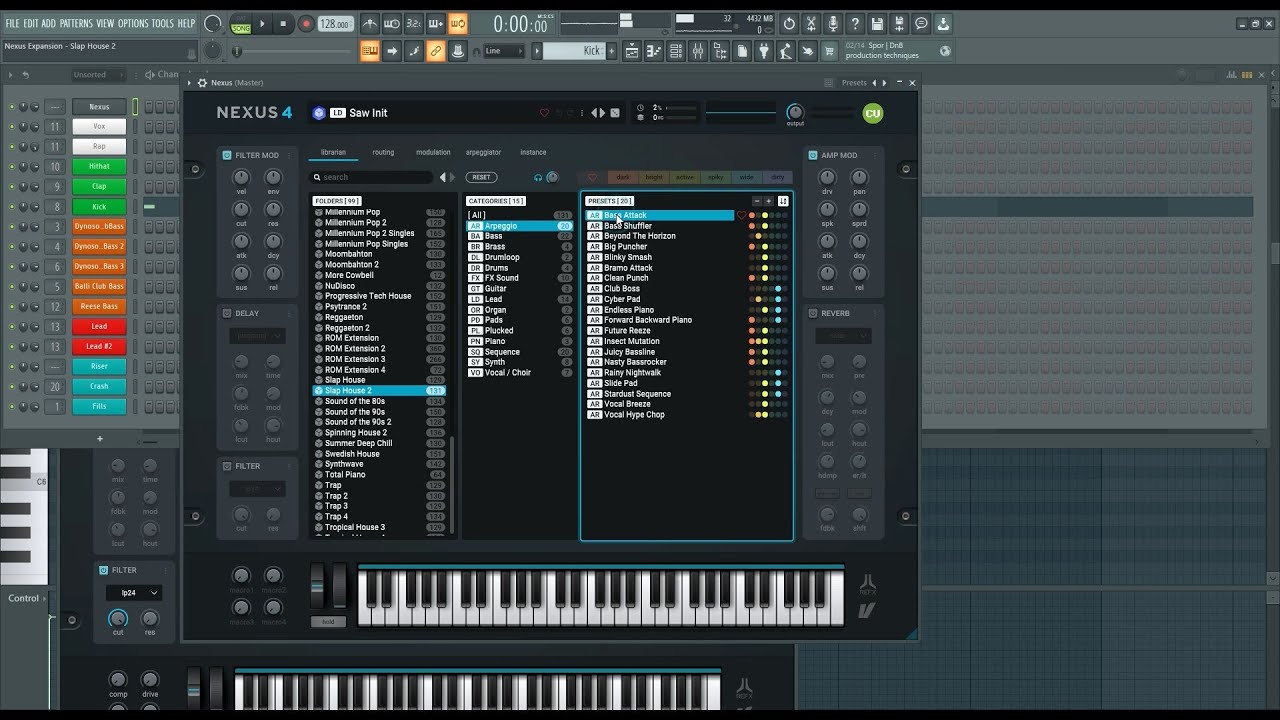Open the Line snap dropdown
The height and width of the screenshot is (720, 1280).
504,51
